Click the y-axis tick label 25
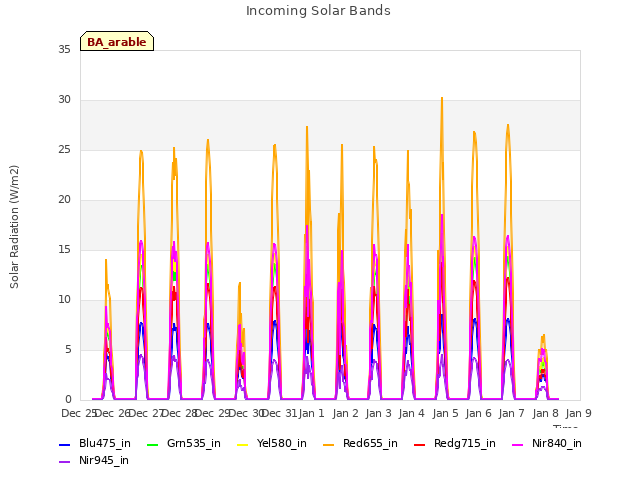The image size is (640, 480). (x=64, y=150)
